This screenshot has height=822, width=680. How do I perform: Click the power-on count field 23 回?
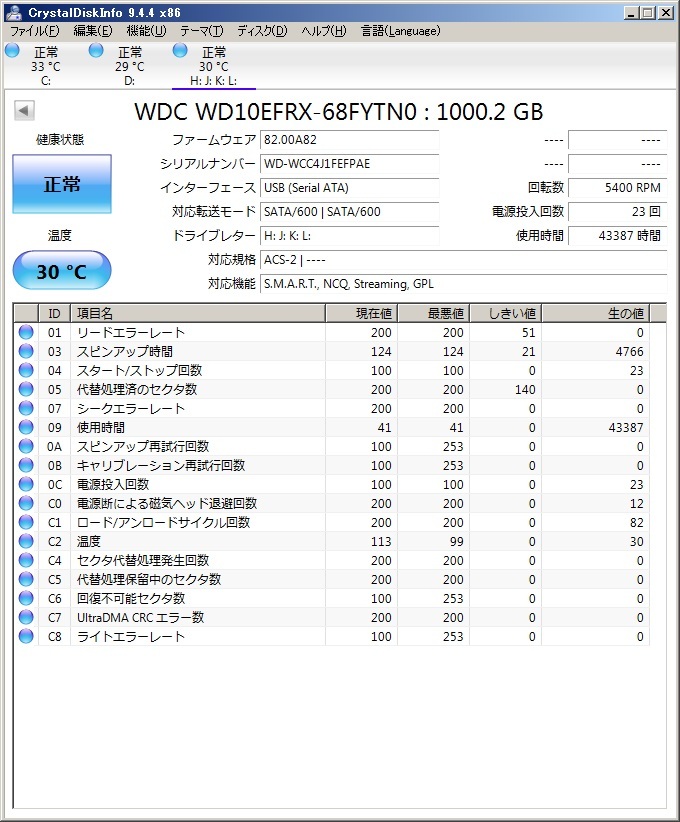618,212
